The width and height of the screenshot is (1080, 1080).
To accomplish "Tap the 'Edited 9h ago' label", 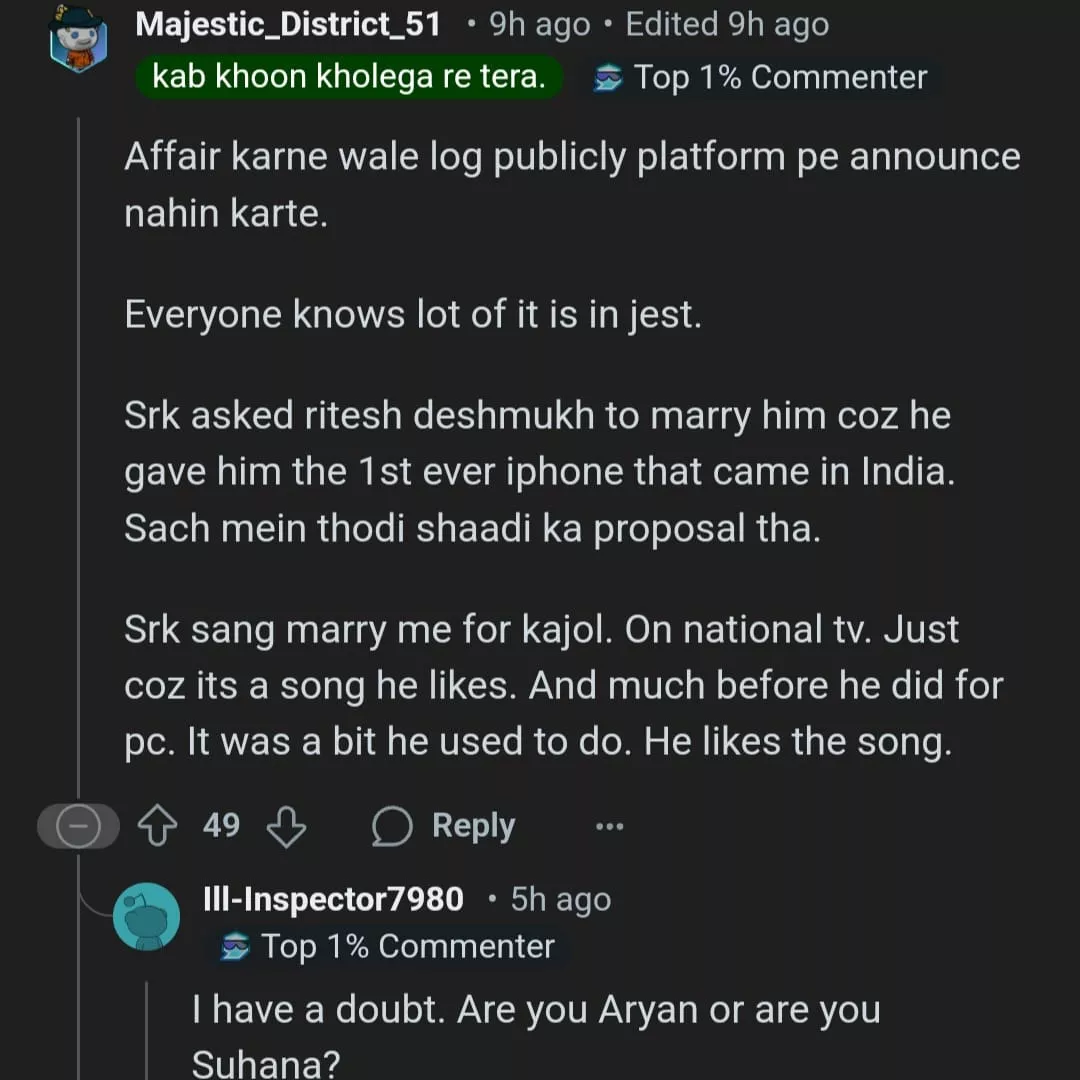I will pos(727,25).
